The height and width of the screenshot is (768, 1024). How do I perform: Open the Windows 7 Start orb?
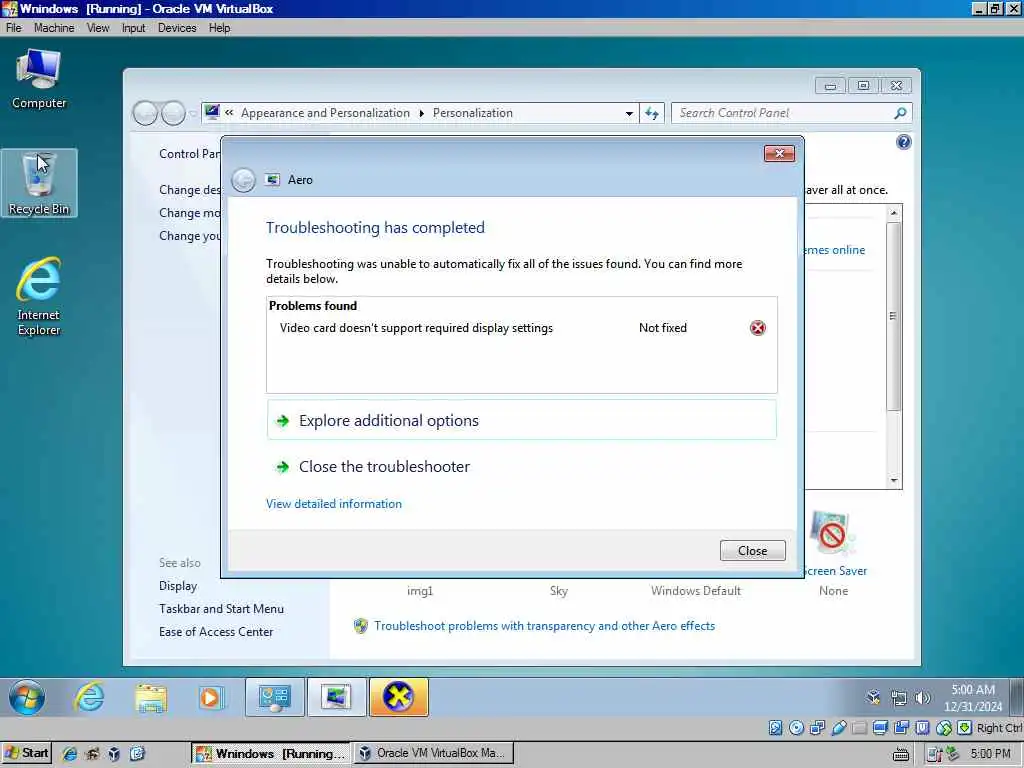click(27, 697)
